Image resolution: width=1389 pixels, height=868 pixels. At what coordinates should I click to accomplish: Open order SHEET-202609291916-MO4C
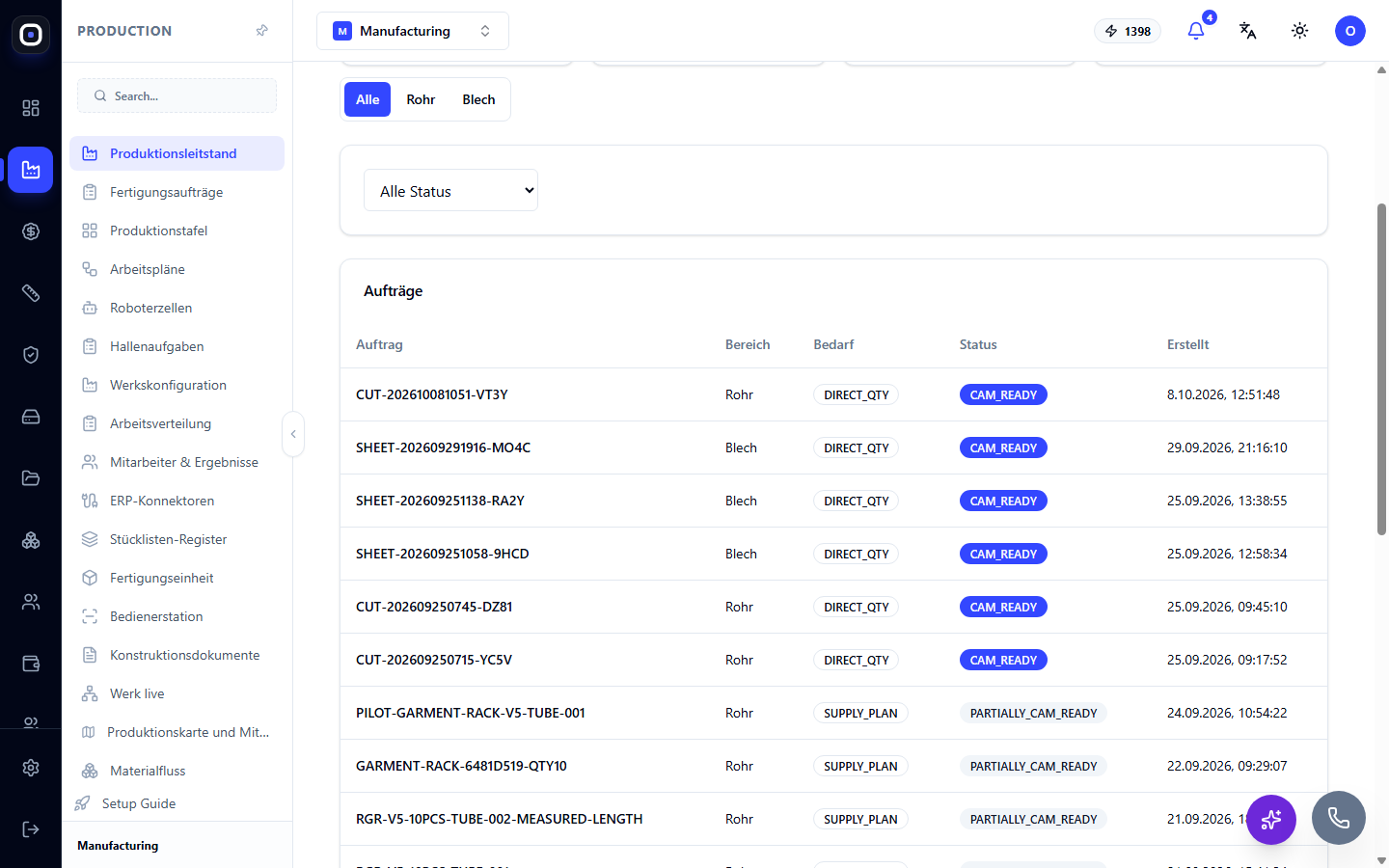[444, 448]
